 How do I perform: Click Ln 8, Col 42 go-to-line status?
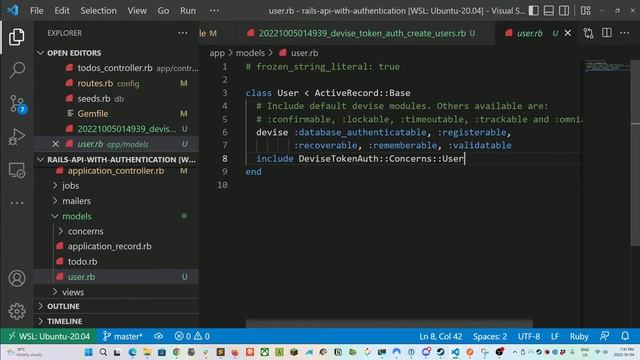coord(440,336)
